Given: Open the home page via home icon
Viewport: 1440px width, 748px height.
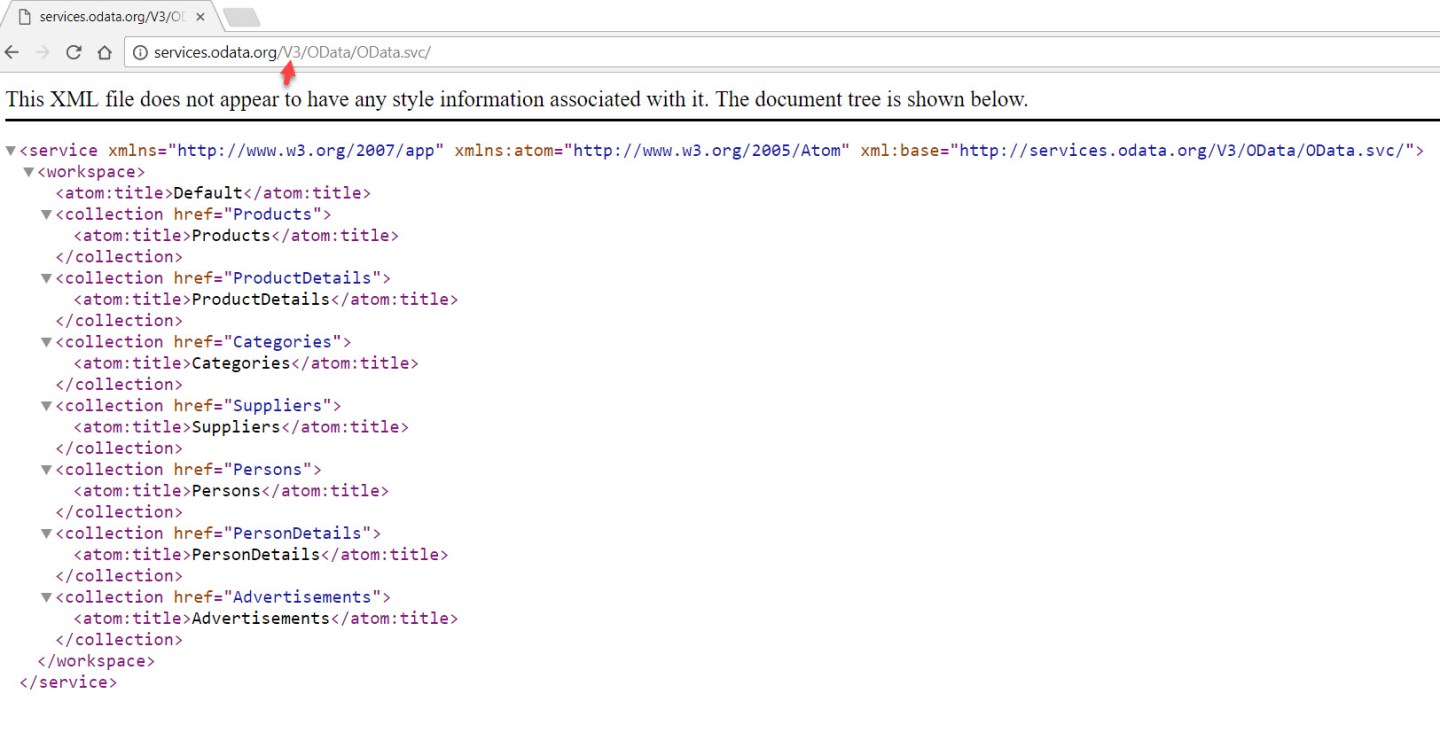Looking at the screenshot, I should point(104,52).
